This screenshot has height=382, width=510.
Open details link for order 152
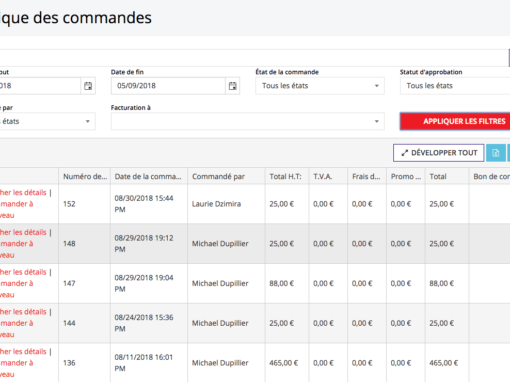point(23,193)
